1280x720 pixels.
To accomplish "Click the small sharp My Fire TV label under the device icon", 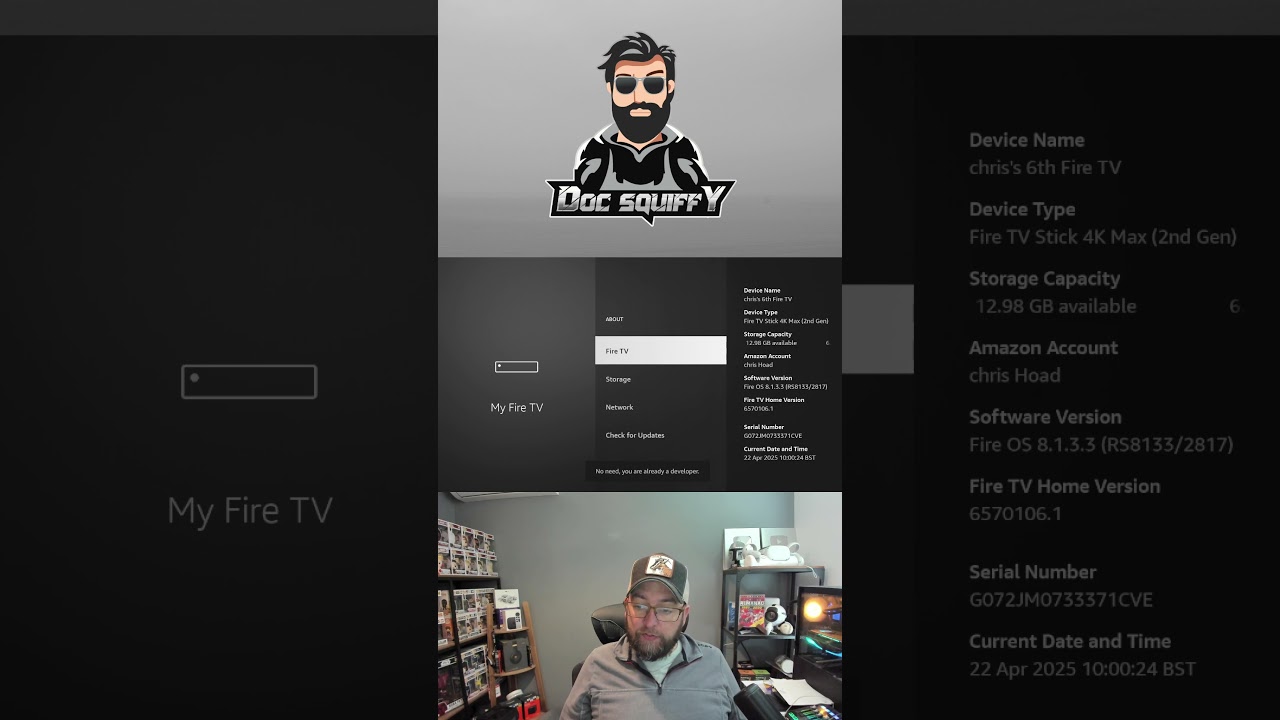I will point(516,408).
